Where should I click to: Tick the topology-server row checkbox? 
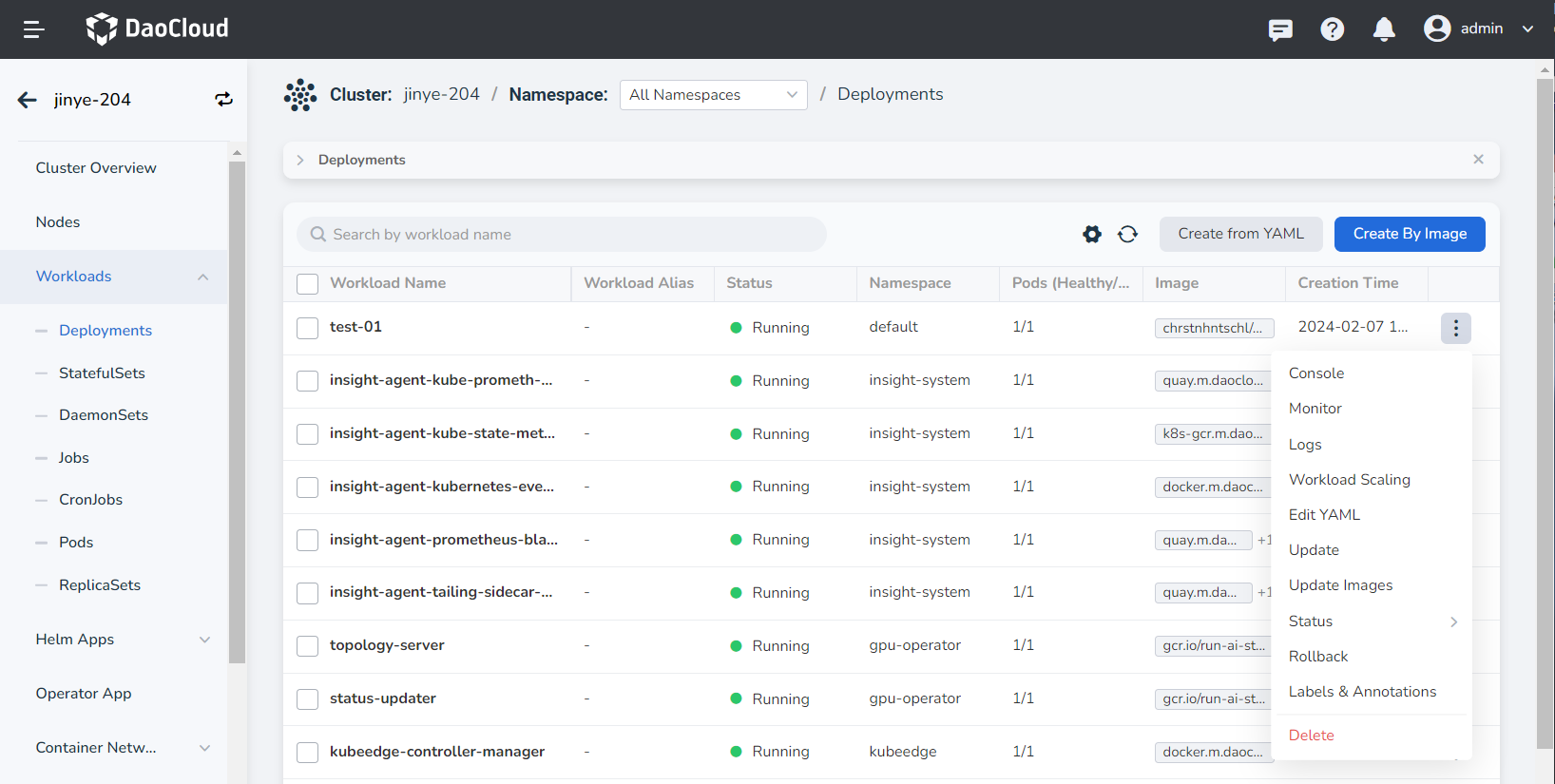[x=307, y=646]
